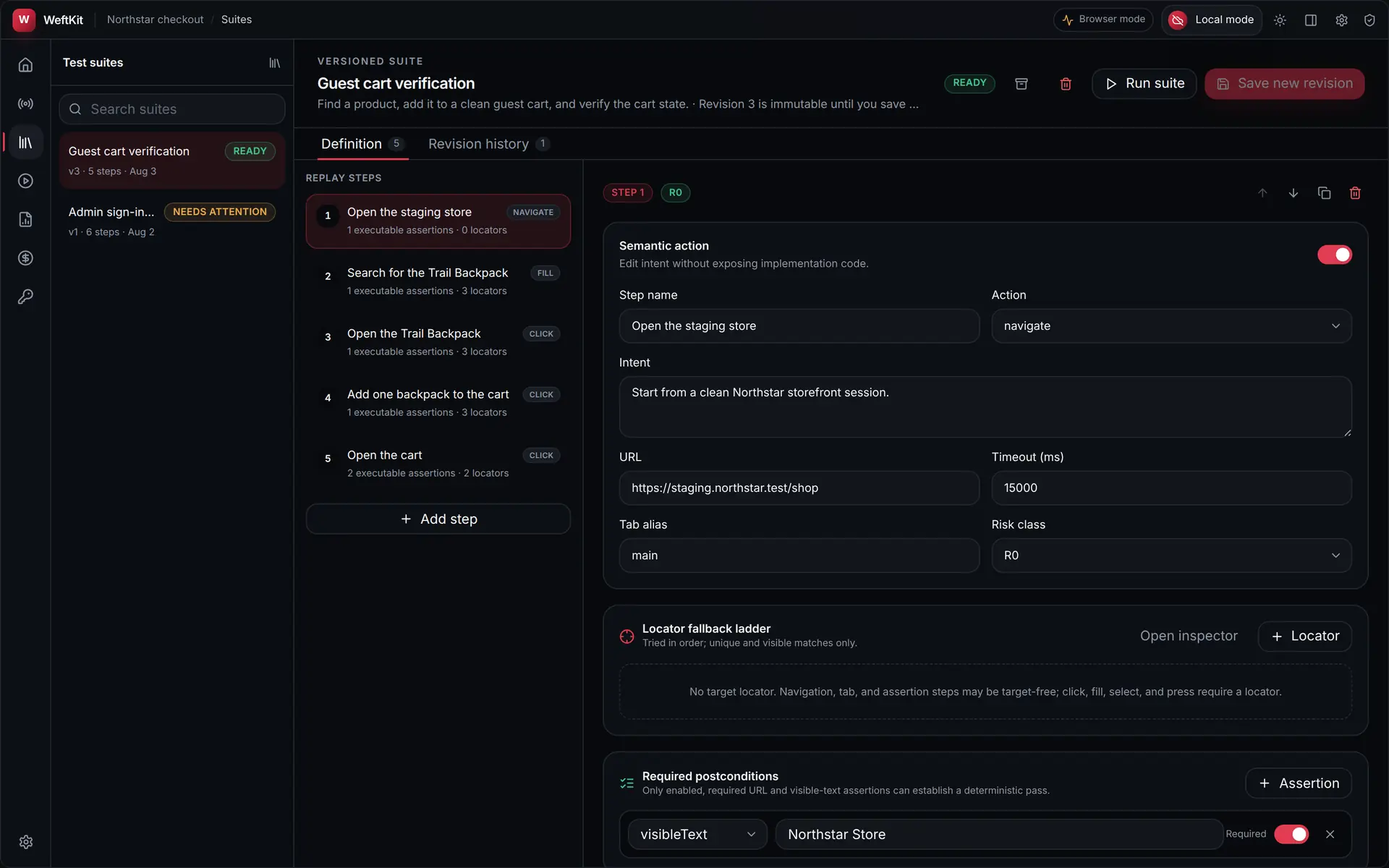Click Run suite
Viewport: 1389px width, 868px height.
pos(1144,84)
